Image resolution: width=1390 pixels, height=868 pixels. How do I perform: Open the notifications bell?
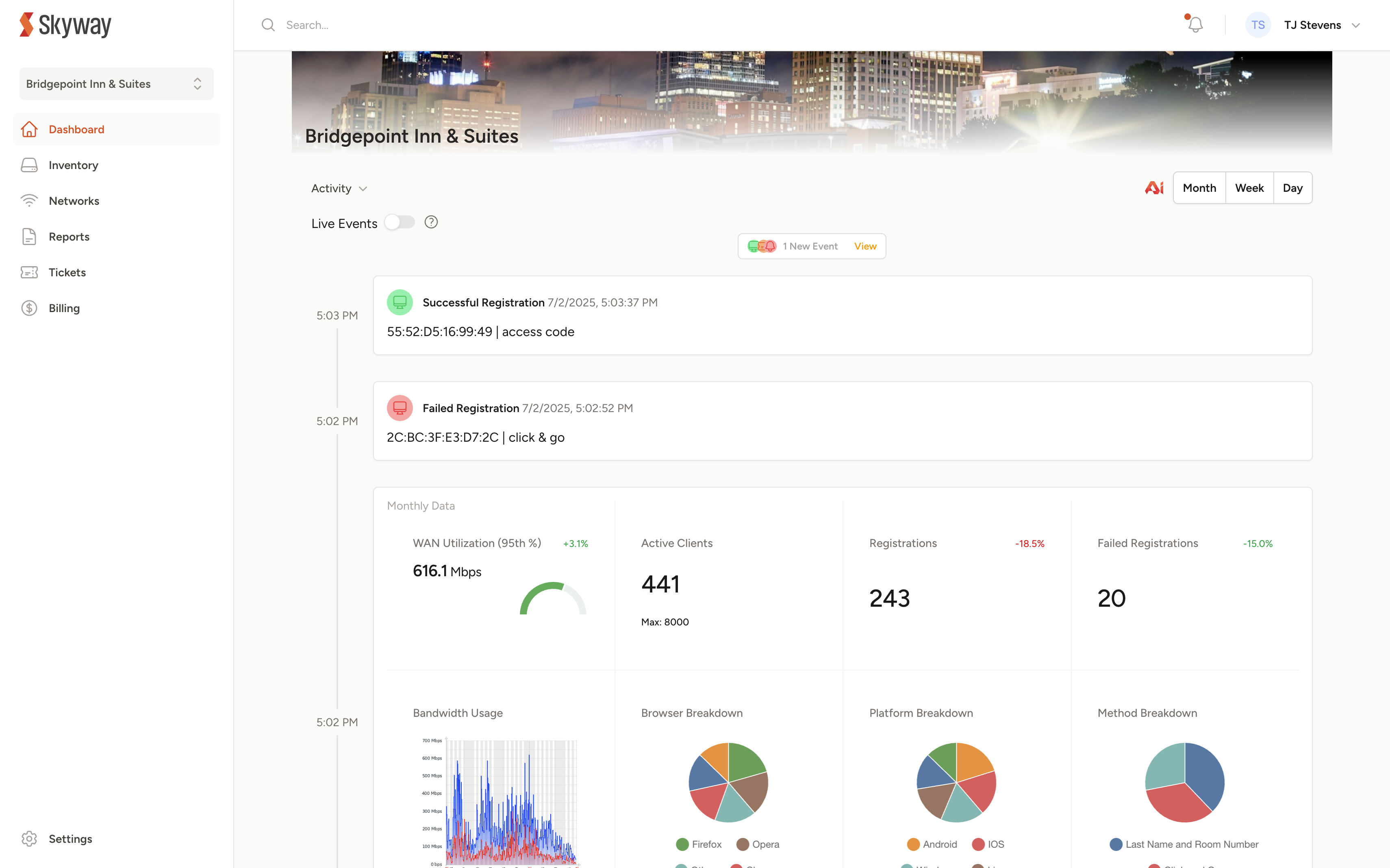pyautogui.click(x=1195, y=25)
